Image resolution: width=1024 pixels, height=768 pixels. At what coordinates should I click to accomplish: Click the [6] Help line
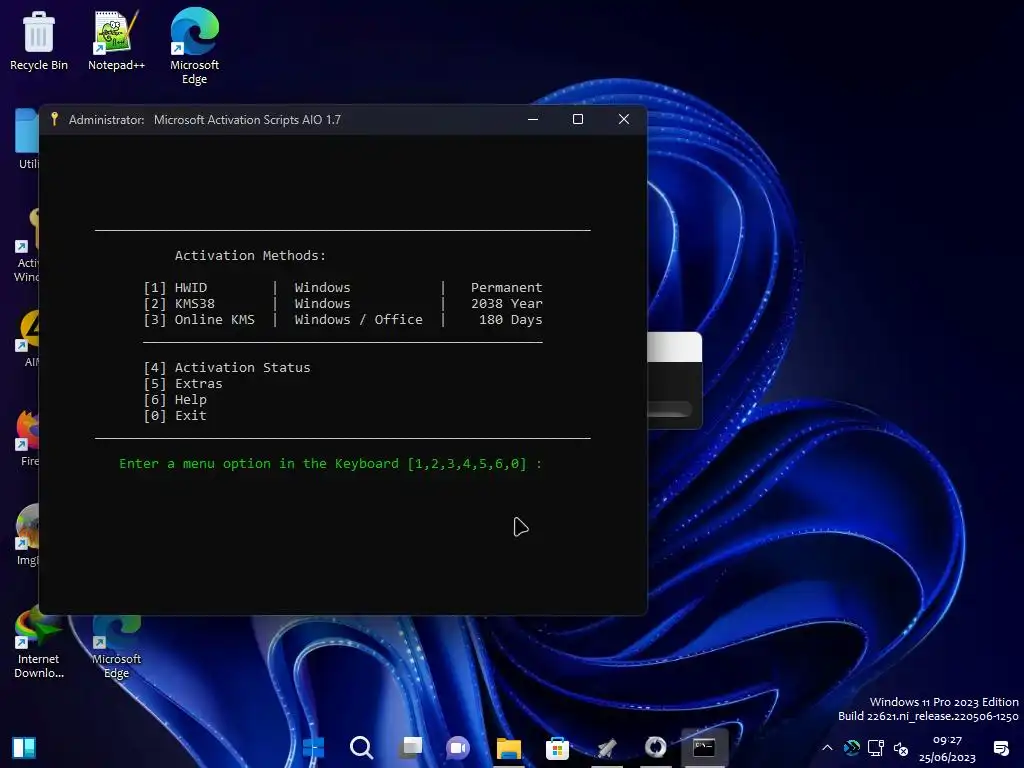point(175,400)
